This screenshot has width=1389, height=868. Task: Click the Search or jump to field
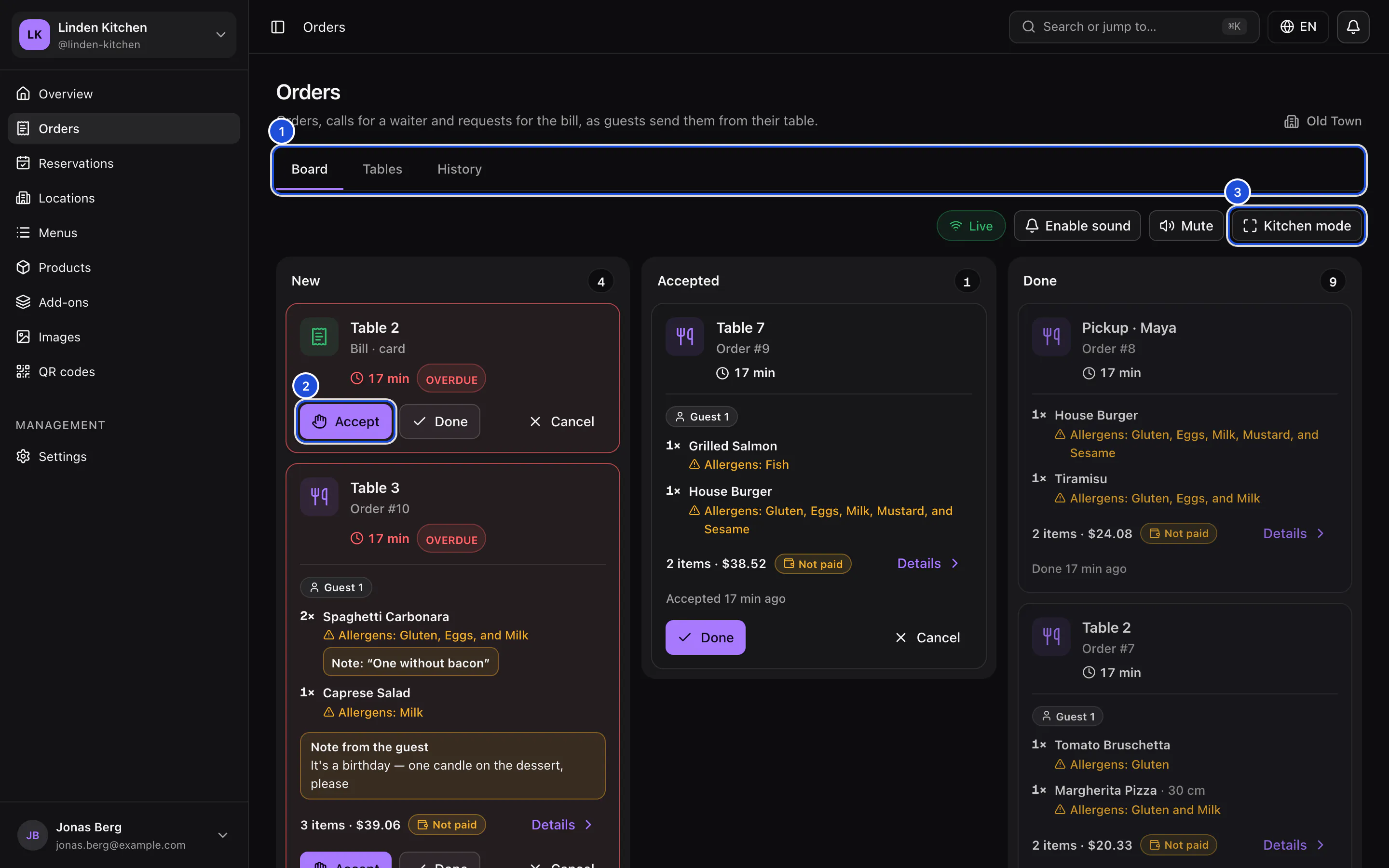pyautogui.click(x=1133, y=27)
